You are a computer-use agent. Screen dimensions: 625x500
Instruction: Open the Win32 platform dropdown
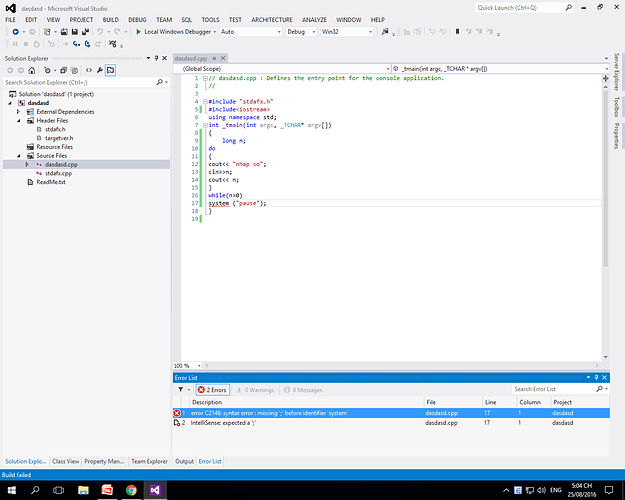pyautogui.click(x=370, y=32)
